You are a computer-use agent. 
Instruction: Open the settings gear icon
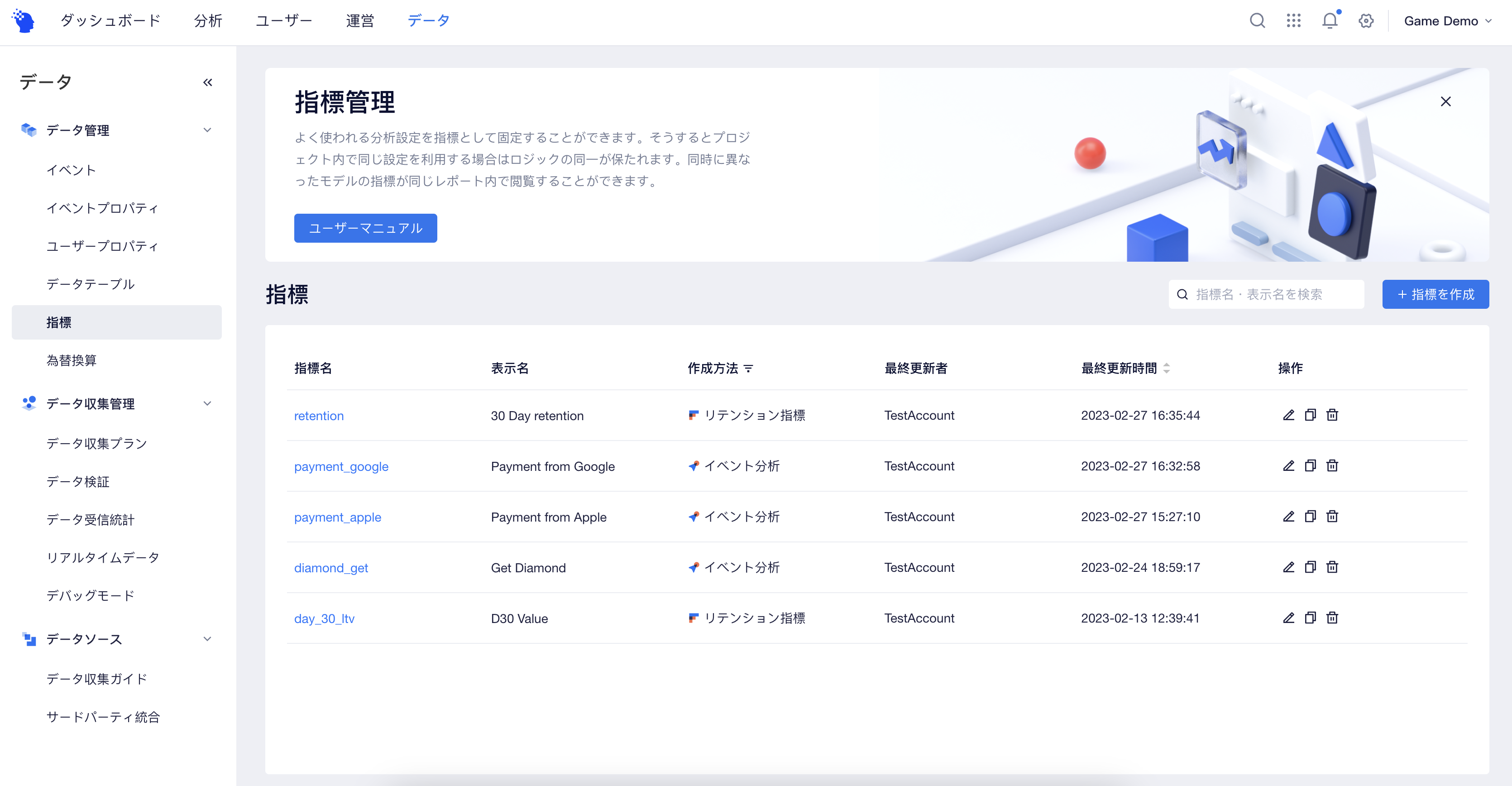1366,21
